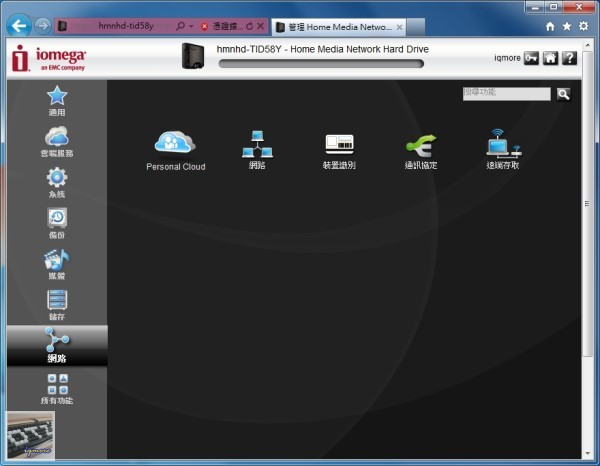Show 所有功能 all features in the sidebar
This screenshot has height=466, width=600.
point(57,389)
